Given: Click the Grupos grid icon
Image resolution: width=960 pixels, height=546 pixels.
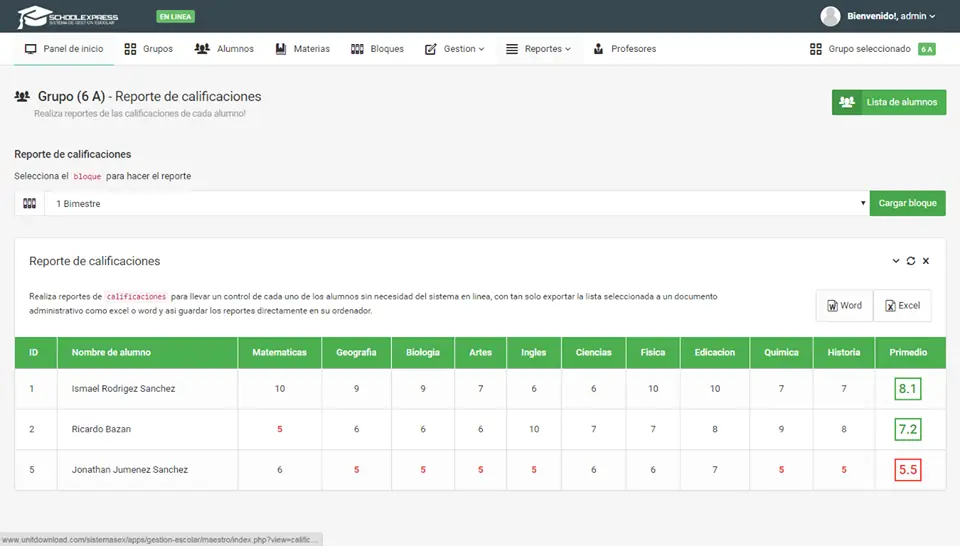Looking at the screenshot, I should (130, 49).
